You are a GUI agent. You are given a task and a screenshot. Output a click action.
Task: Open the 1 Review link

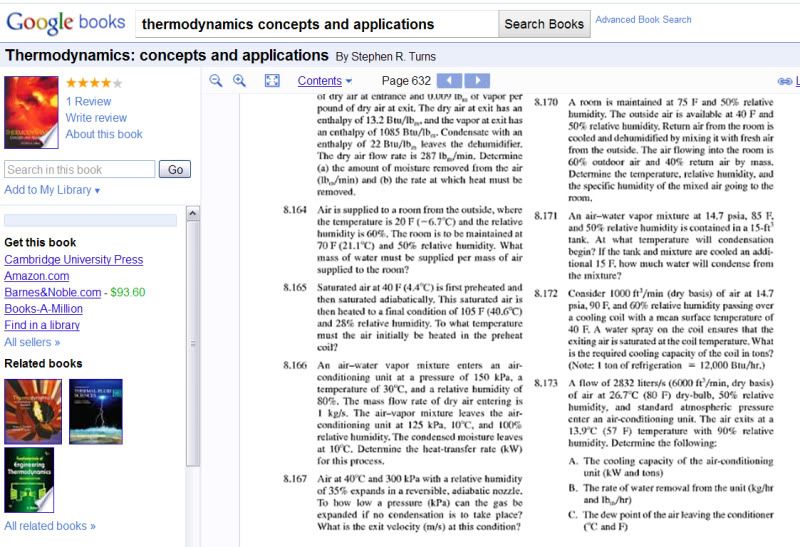pos(88,102)
